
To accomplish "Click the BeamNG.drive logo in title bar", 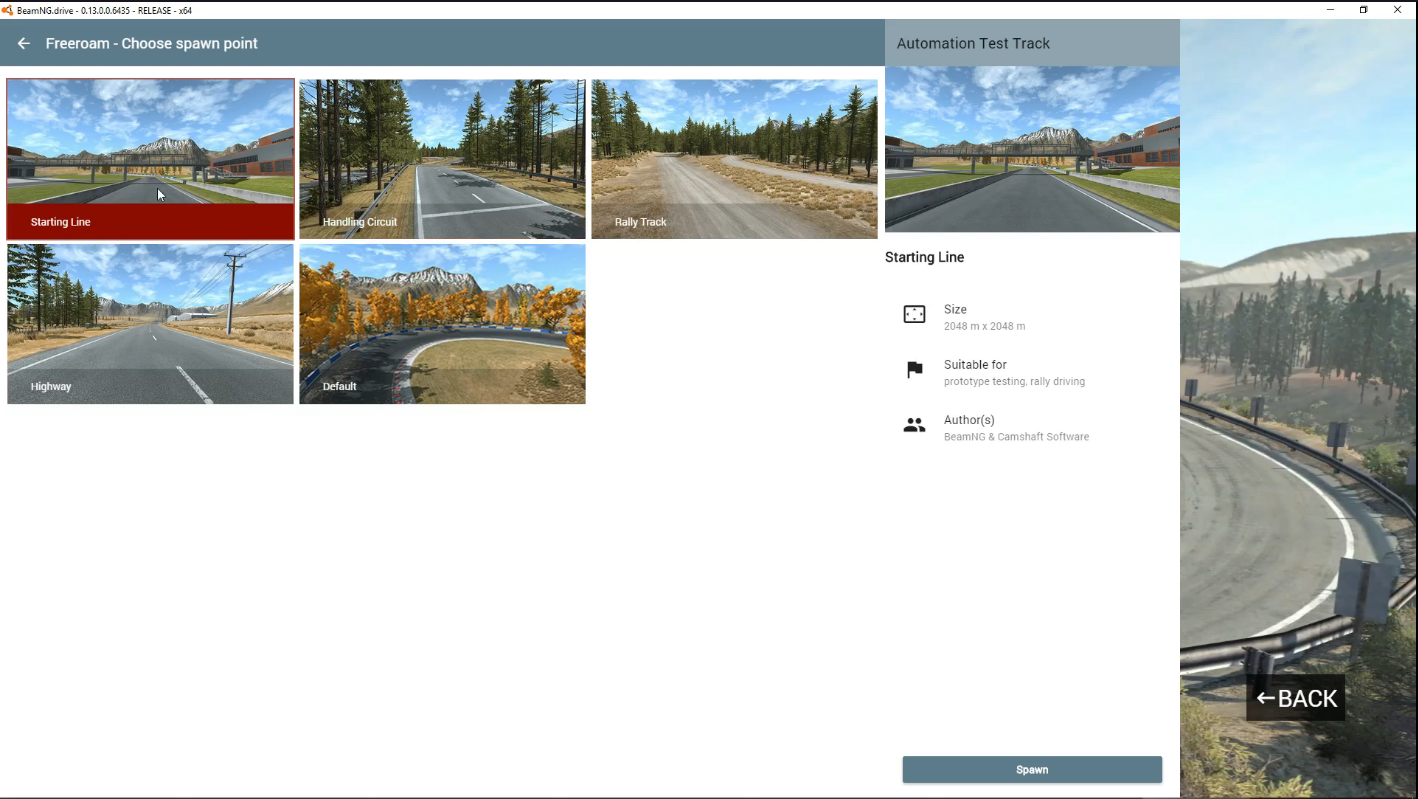I will 8,10.
